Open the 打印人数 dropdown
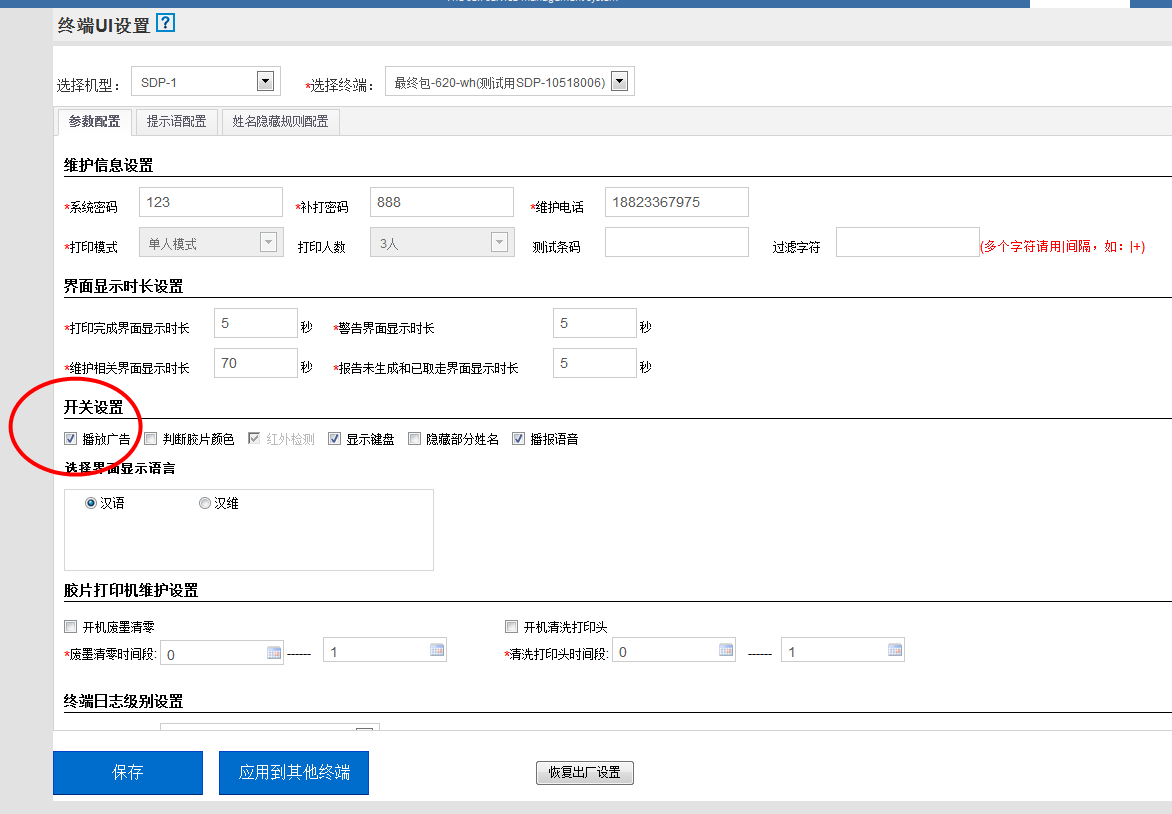Screen dimensions: 1172x814 498,242
